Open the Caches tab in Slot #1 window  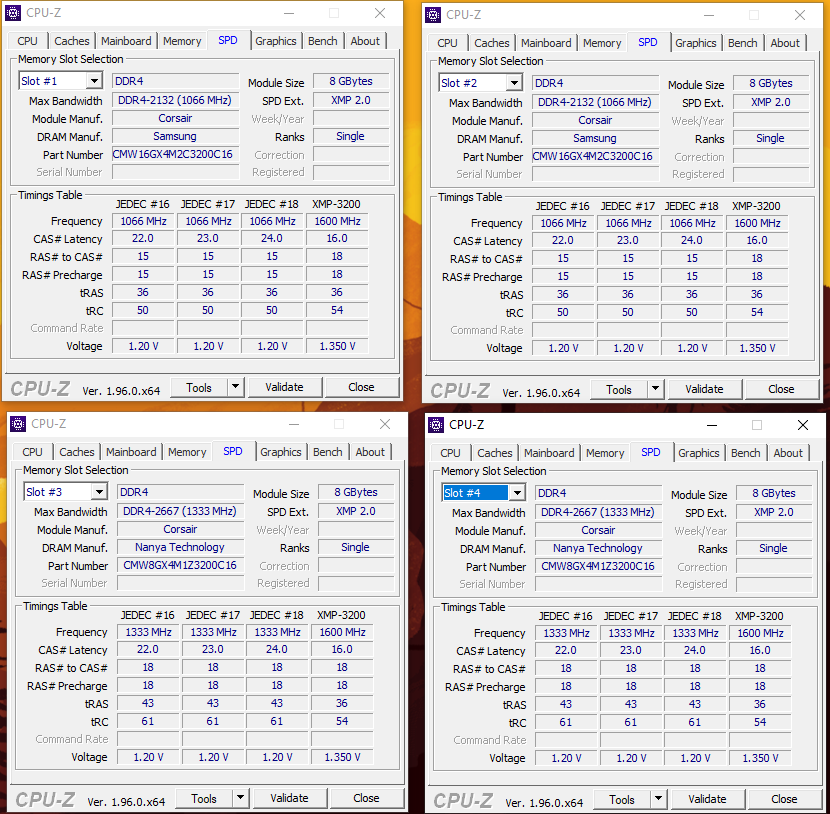(x=72, y=41)
